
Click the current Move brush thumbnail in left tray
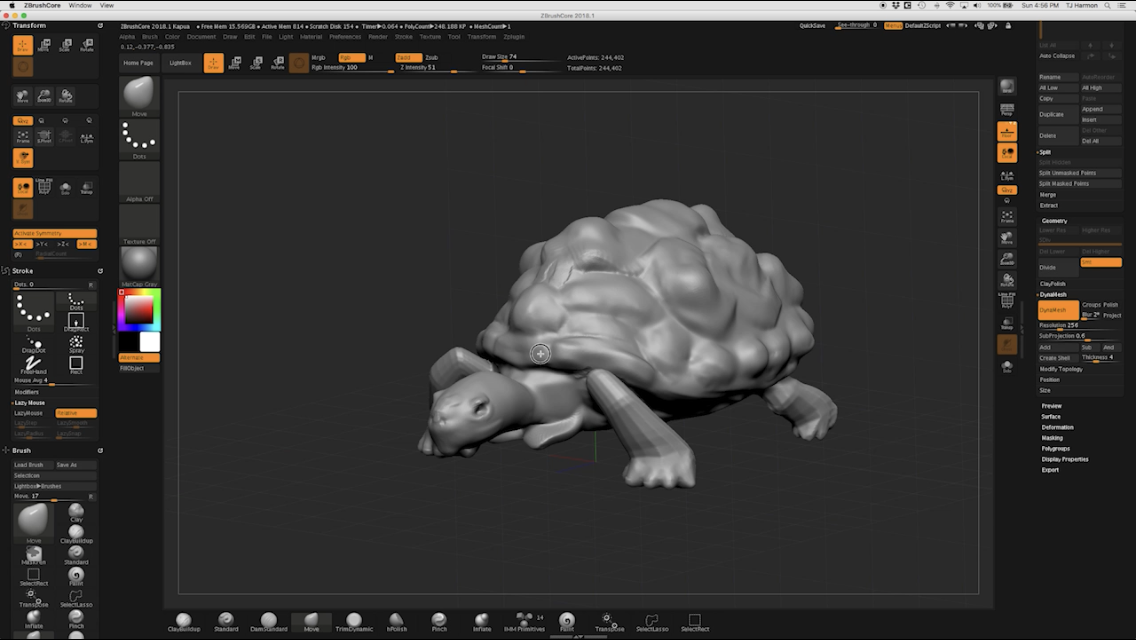pyautogui.click(x=139, y=96)
